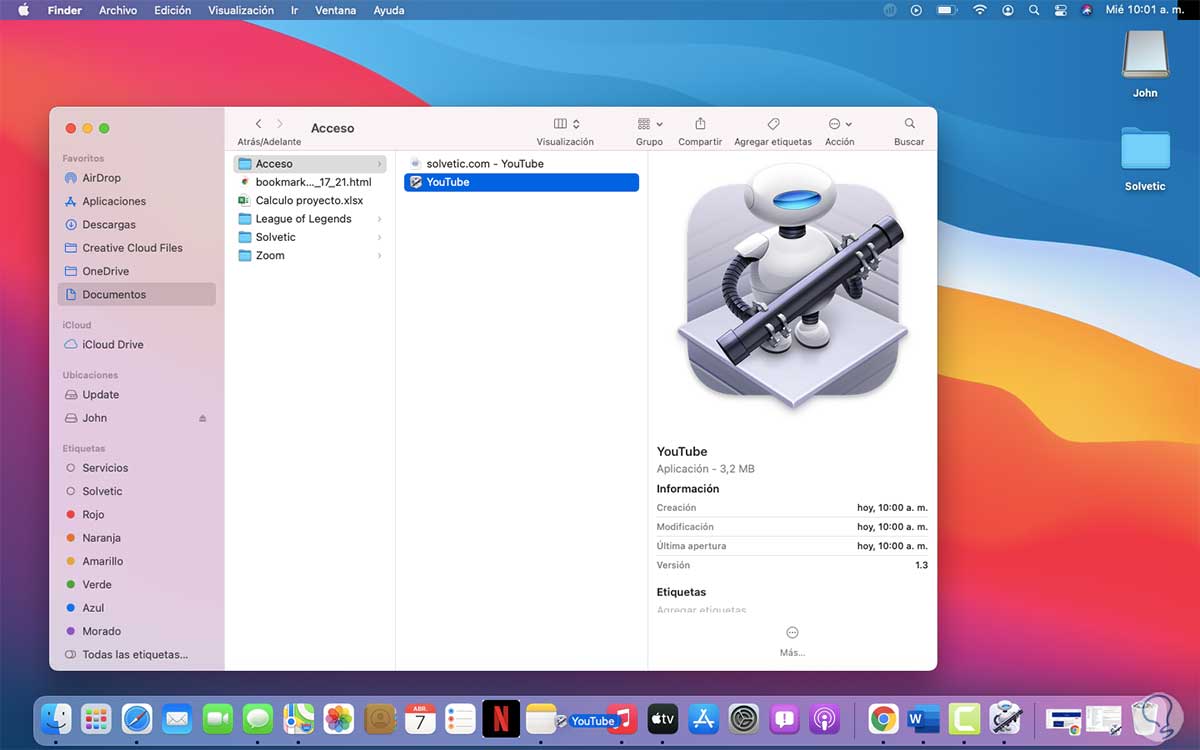Screen dimensions: 1200x750
Task: Click Add Tags (Agregar etiquetas) toolbar icon
Action: tap(773, 124)
